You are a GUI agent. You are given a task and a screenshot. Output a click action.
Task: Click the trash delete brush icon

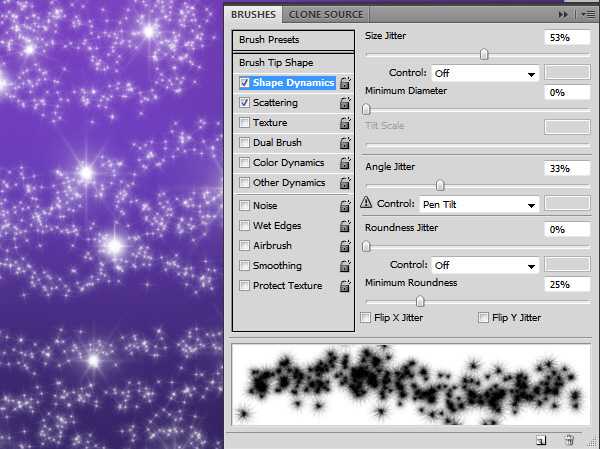tap(568, 439)
